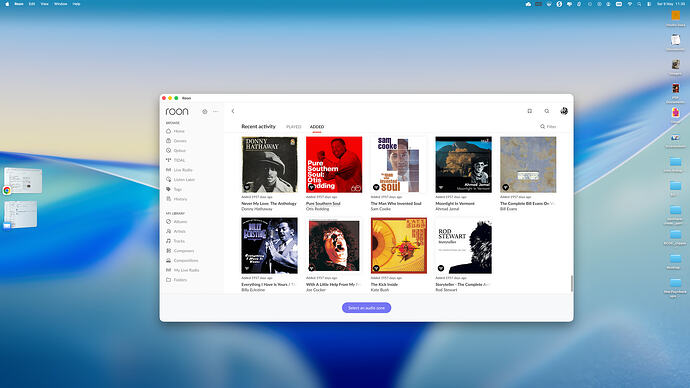
Task: Open the Roon menu in the menu bar
Action: [x=19, y=4]
